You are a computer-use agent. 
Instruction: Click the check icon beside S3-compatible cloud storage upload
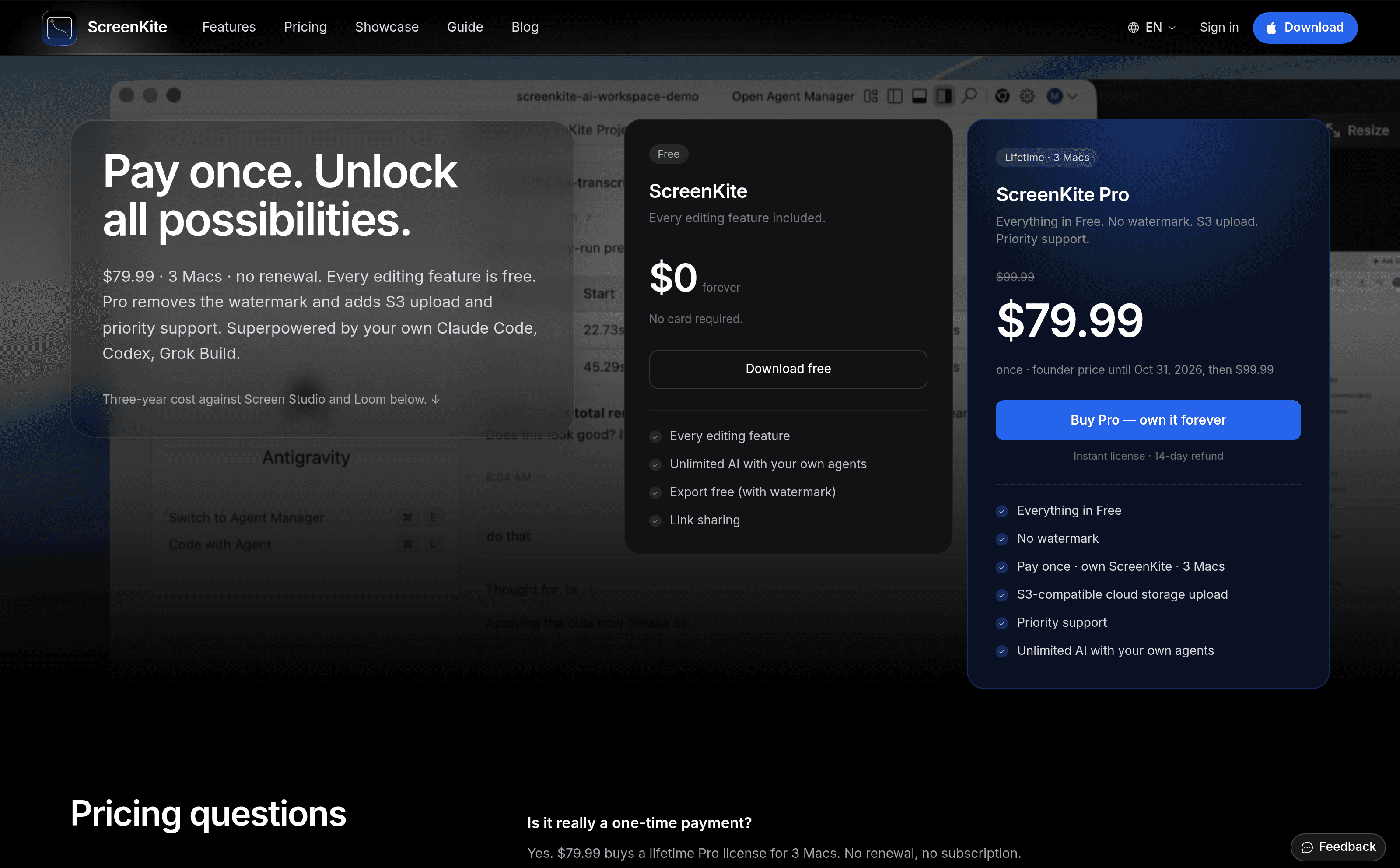(1002, 595)
